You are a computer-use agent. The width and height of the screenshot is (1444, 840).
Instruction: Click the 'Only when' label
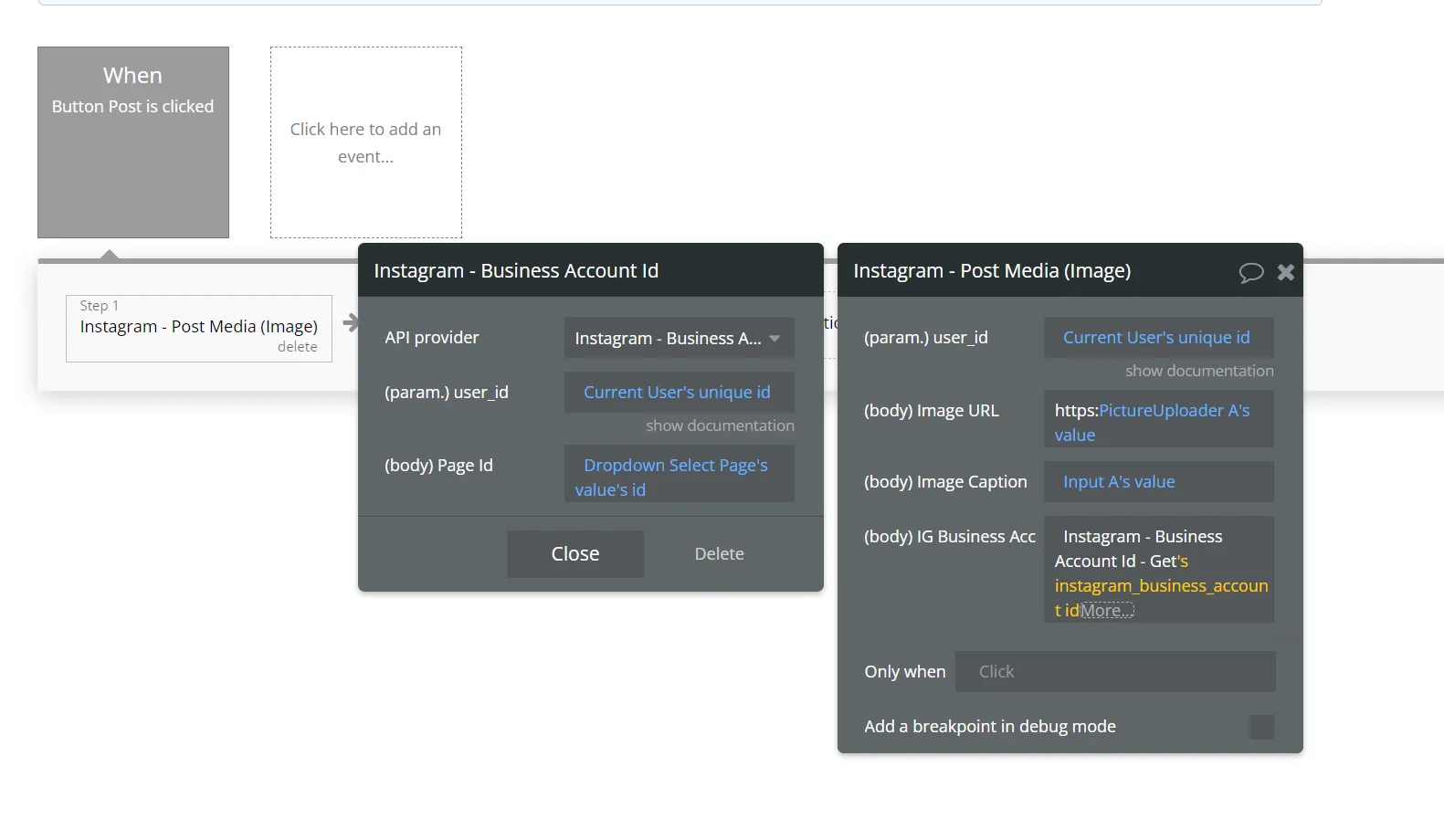[x=905, y=672]
